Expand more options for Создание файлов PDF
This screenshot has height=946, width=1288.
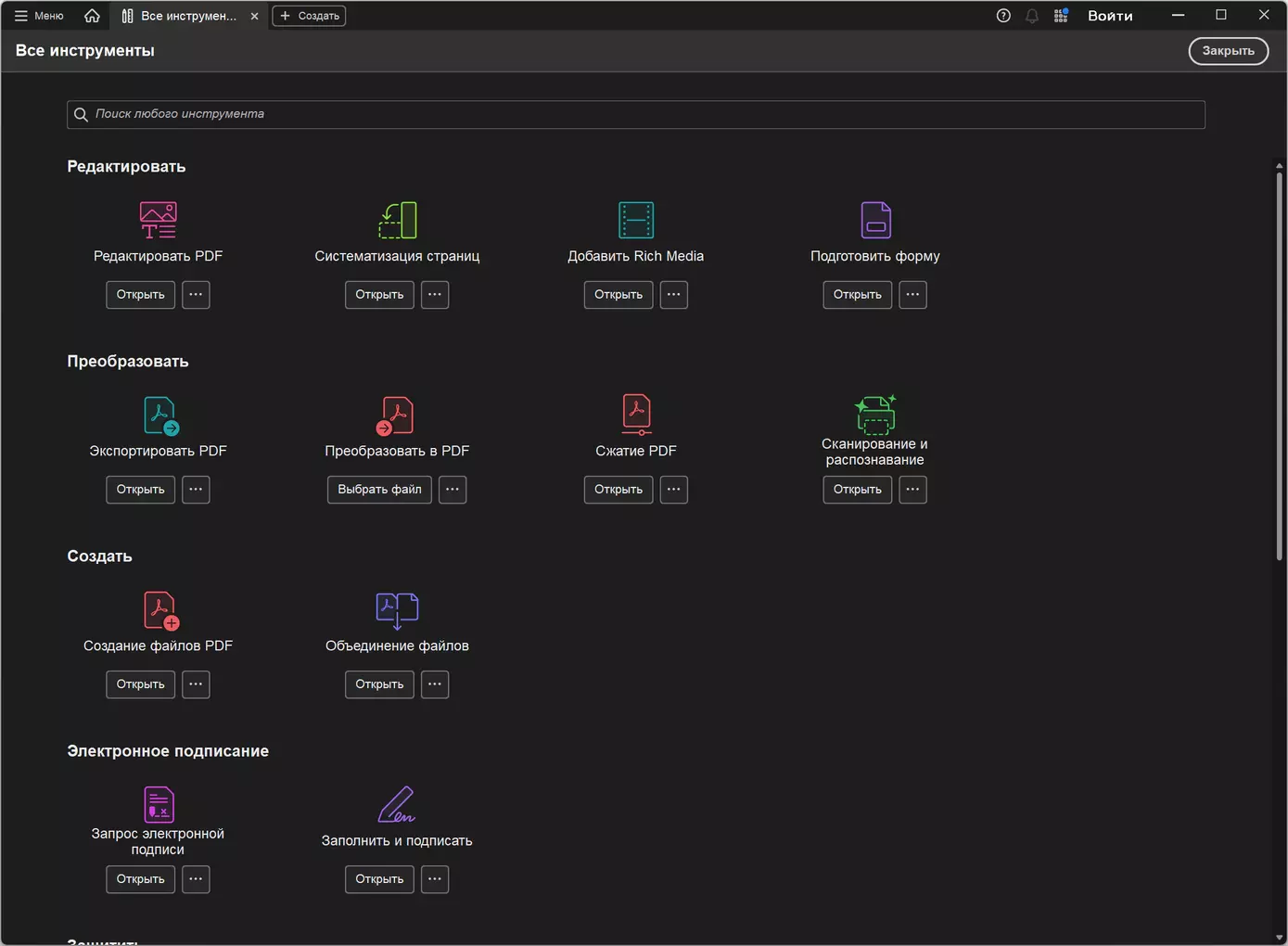(x=196, y=684)
